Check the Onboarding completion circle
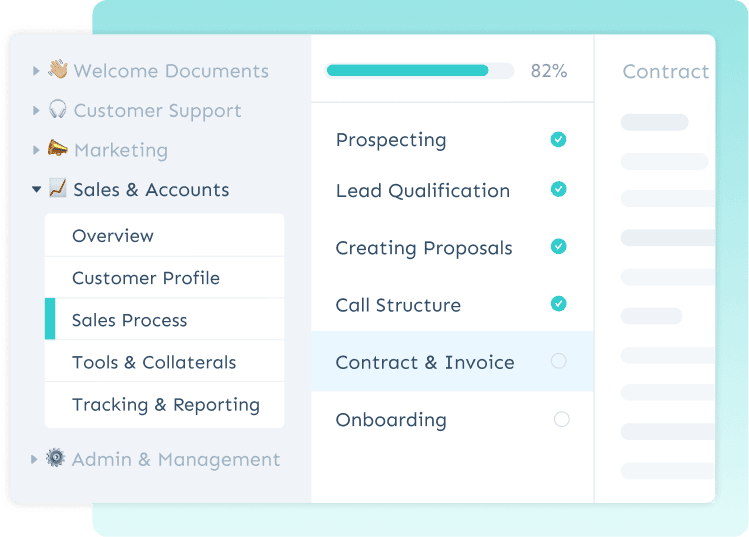Screen dimensions: 749x537 pos(561,419)
